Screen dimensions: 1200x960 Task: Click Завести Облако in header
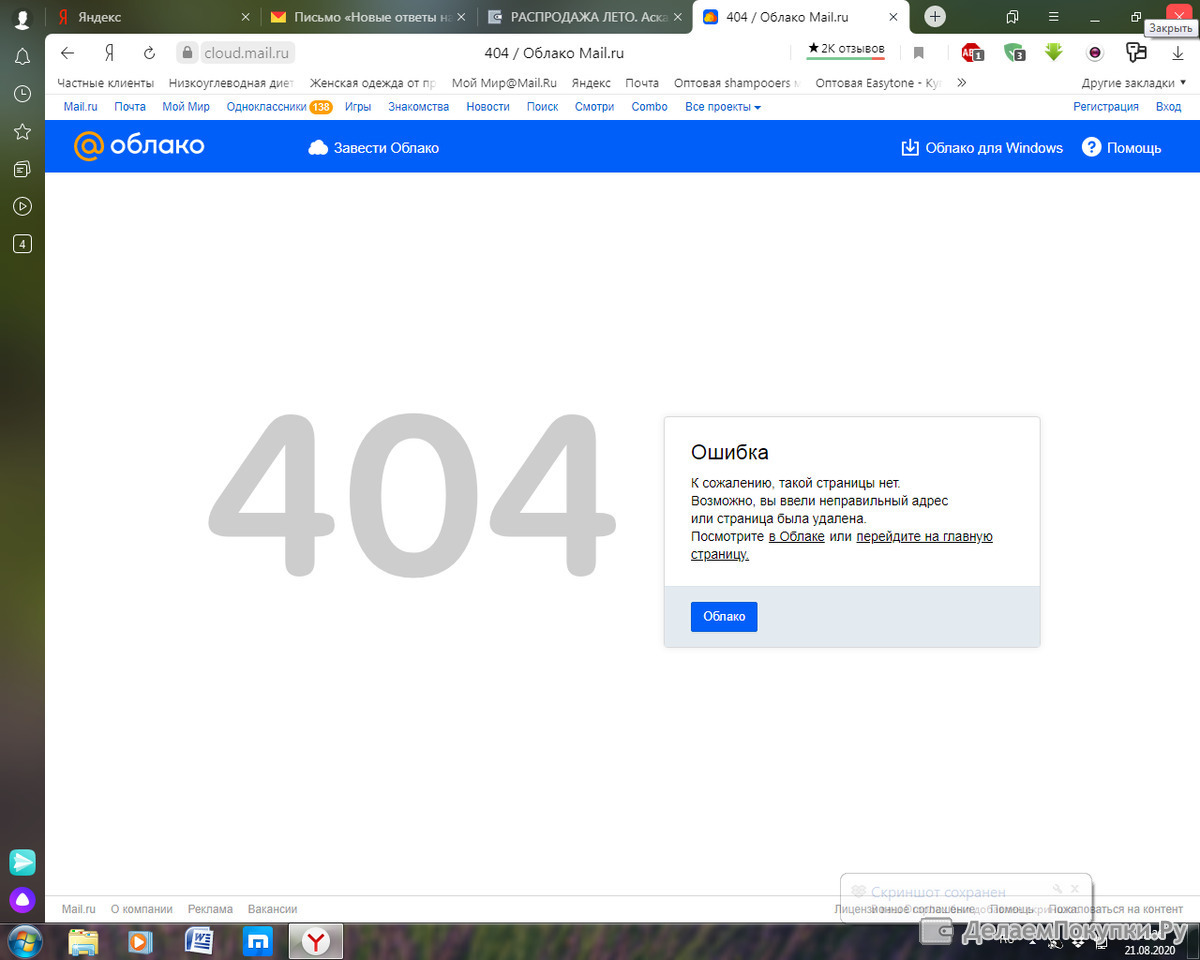coord(374,148)
